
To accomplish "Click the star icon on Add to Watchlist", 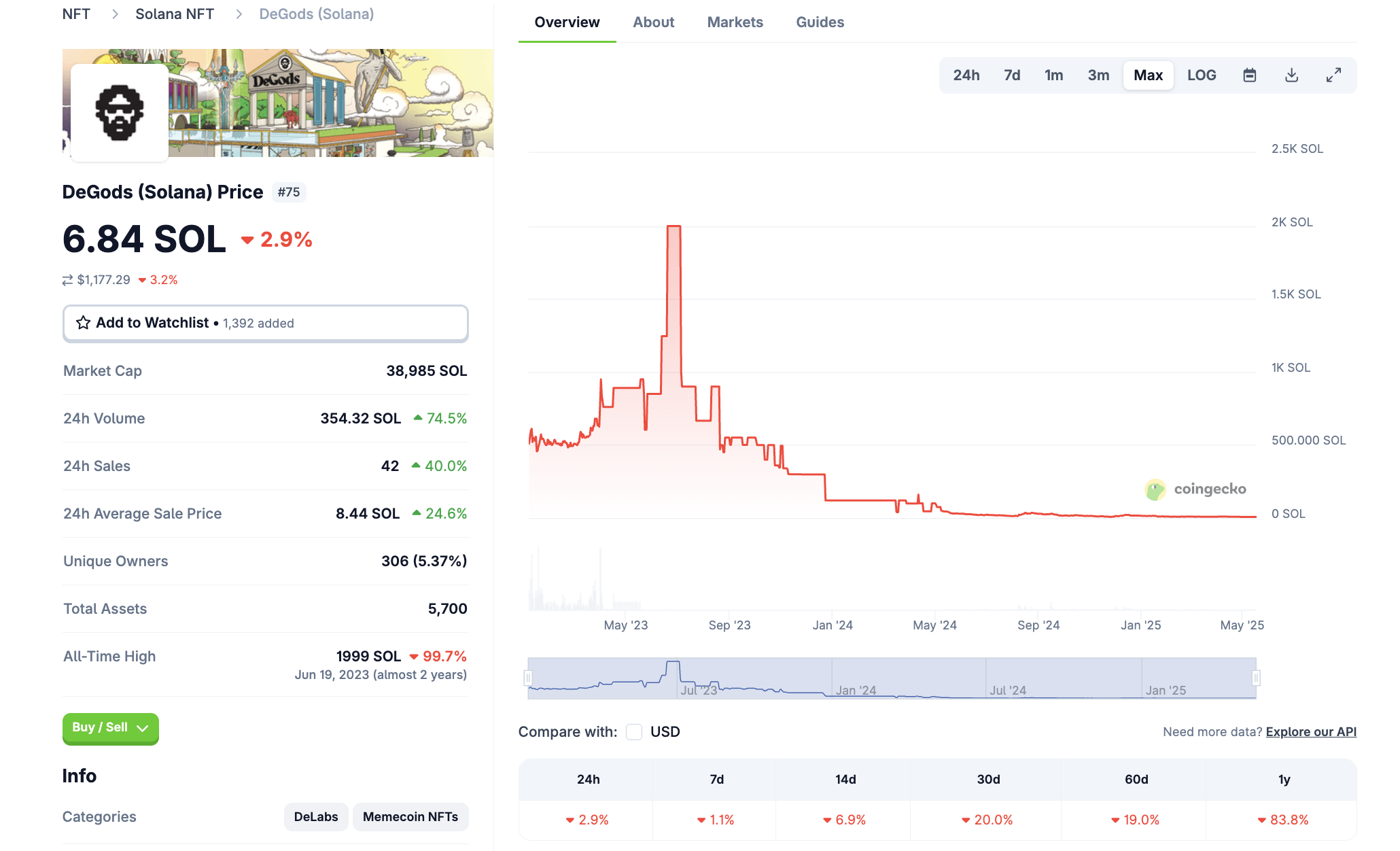I will (x=83, y=323).
